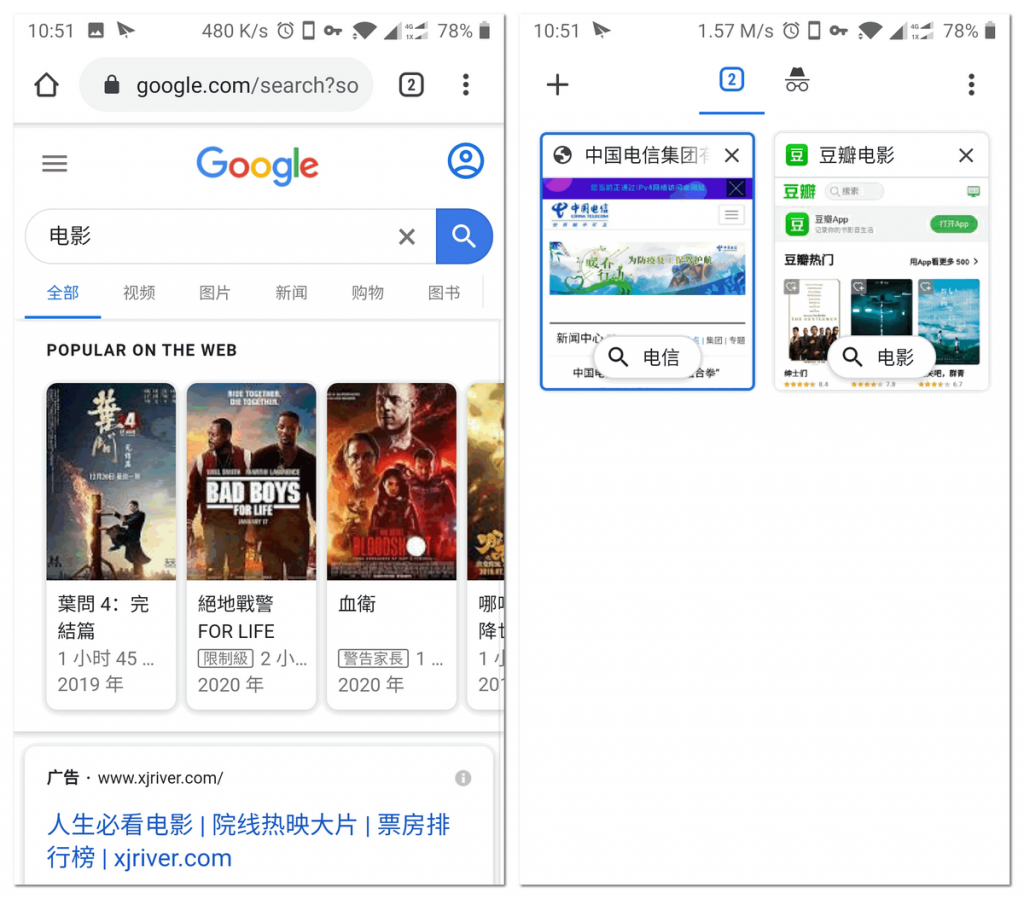The image size is (1024, 899).
Task: Close the 豆瓣电影 tab
Action: (966, 155)
